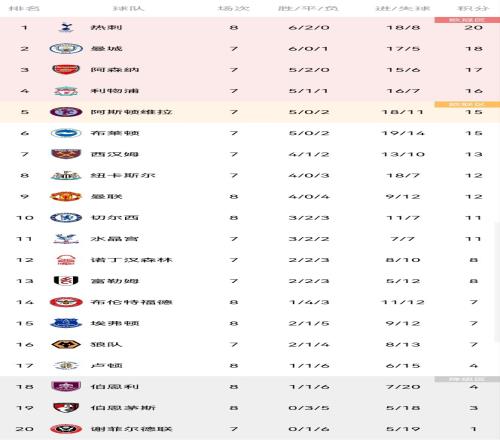Viewport: 500px width, 440px height.
Task: Click the Everton club crest
Action: [66, 323]
